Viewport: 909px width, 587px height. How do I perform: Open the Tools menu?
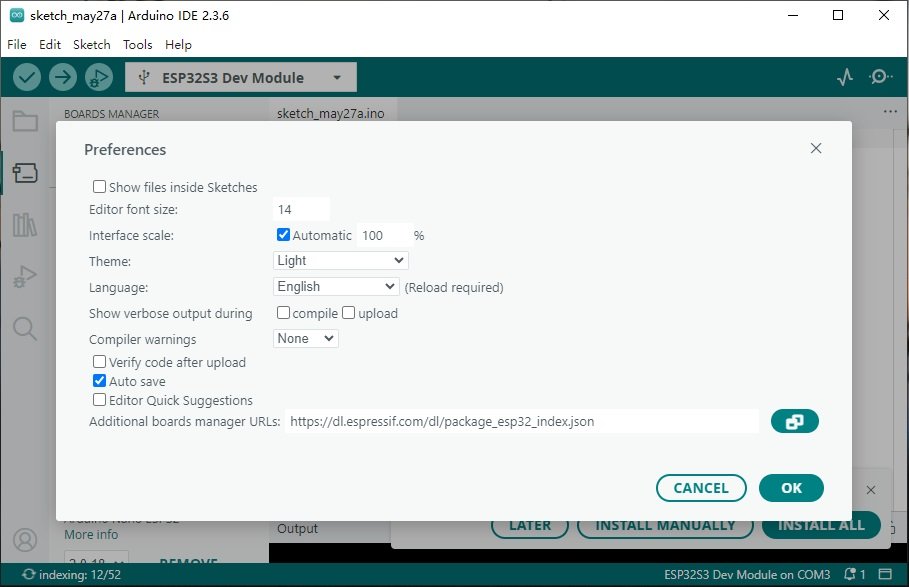(137, 45)
